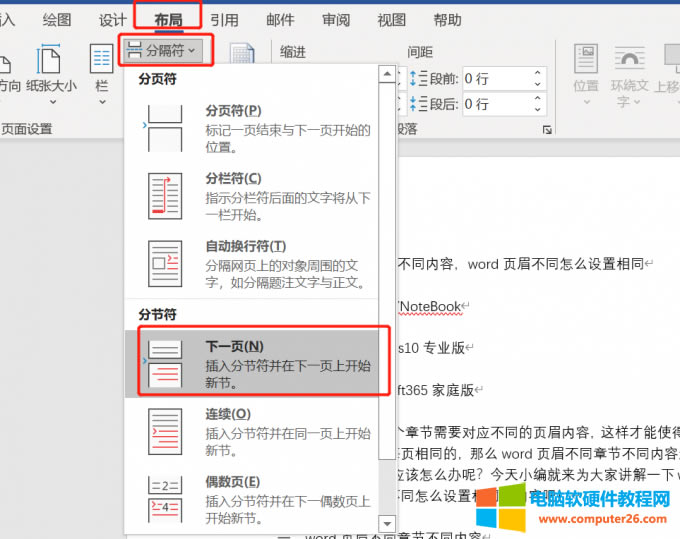Click the 栏 columns icon
The image size is (680, 539).
pos(101,68)
